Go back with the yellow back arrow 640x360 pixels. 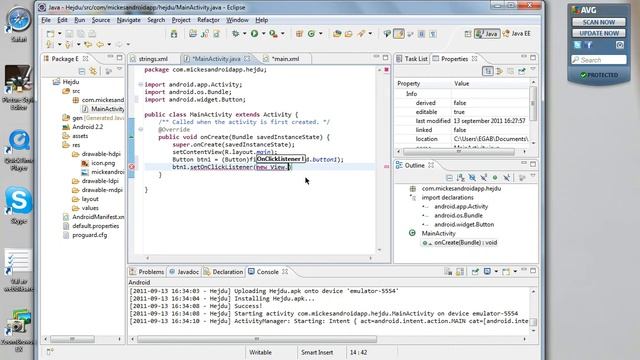click(x=100, y=44)
